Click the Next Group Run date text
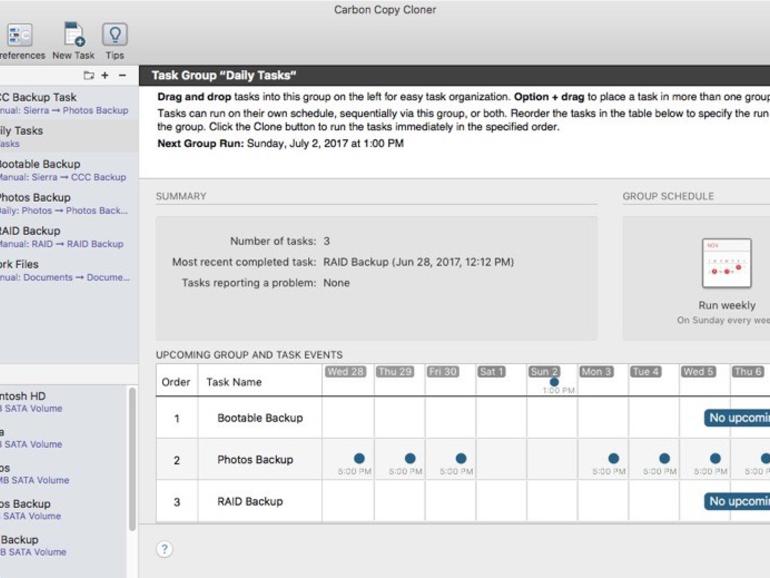Image resolution: width=770 pixels, height=578 pixels. pos(325,143)
